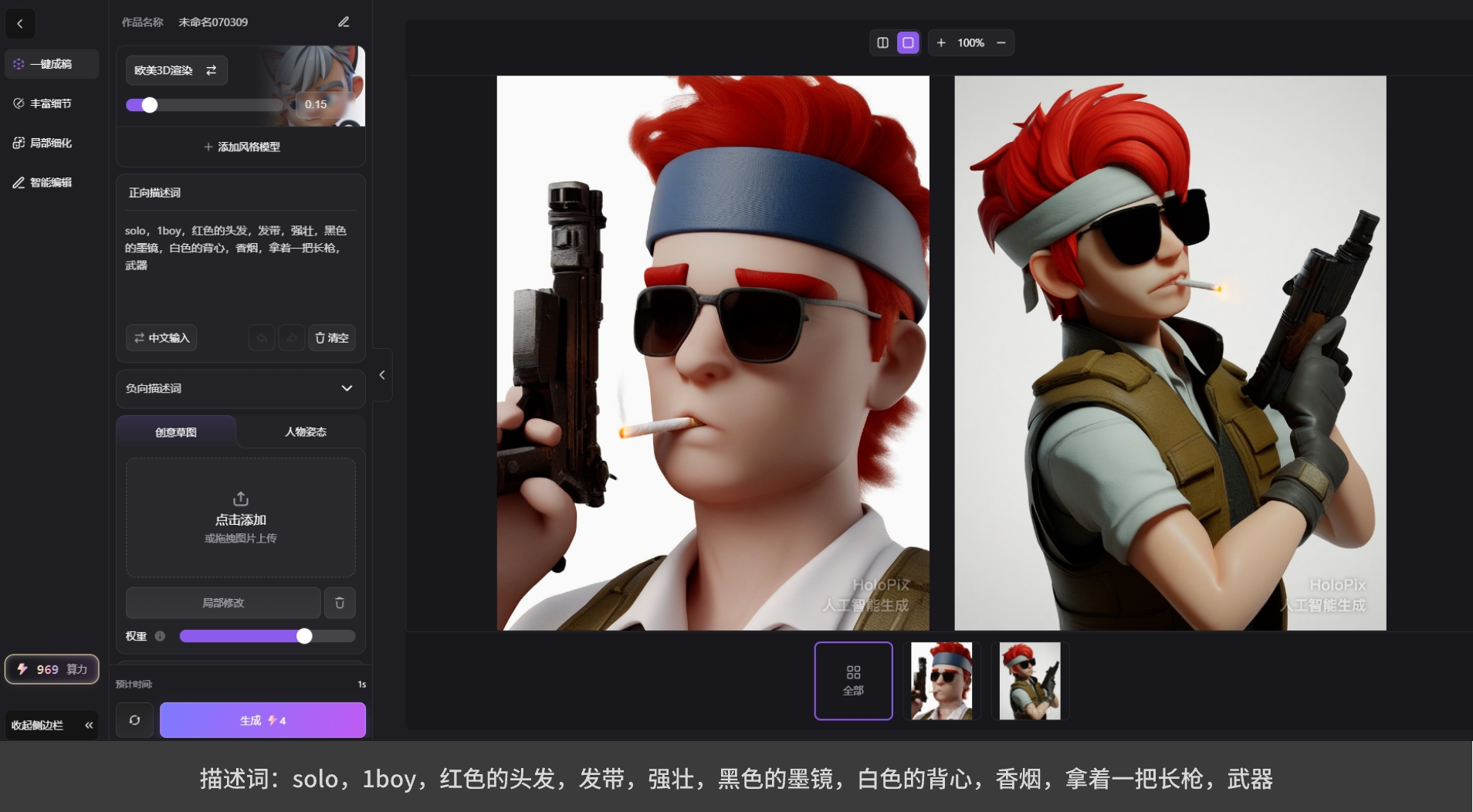Click the redo arrow in prompt box
Screen dimensions: 1473x812
(291, 338)
